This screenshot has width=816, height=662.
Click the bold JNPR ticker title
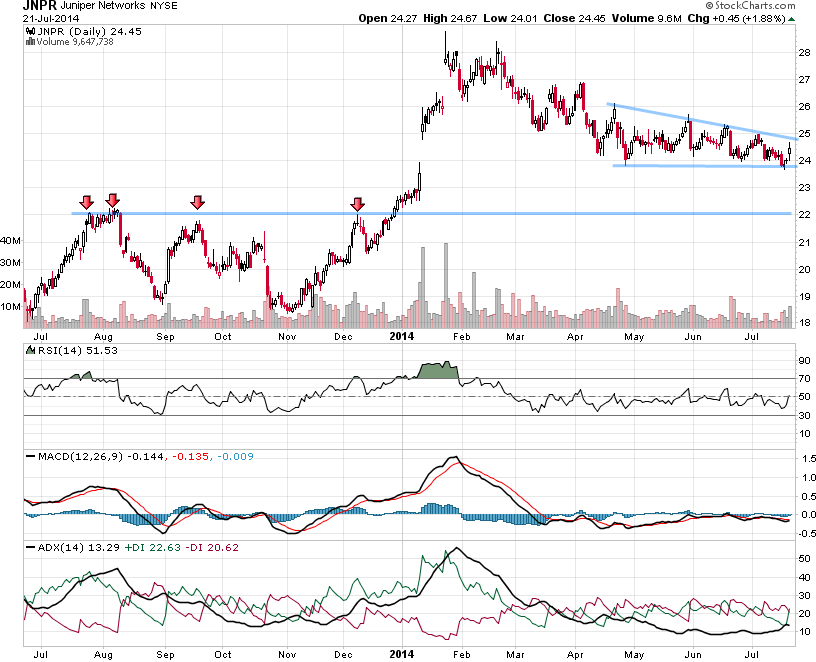(x=39, y=6)
